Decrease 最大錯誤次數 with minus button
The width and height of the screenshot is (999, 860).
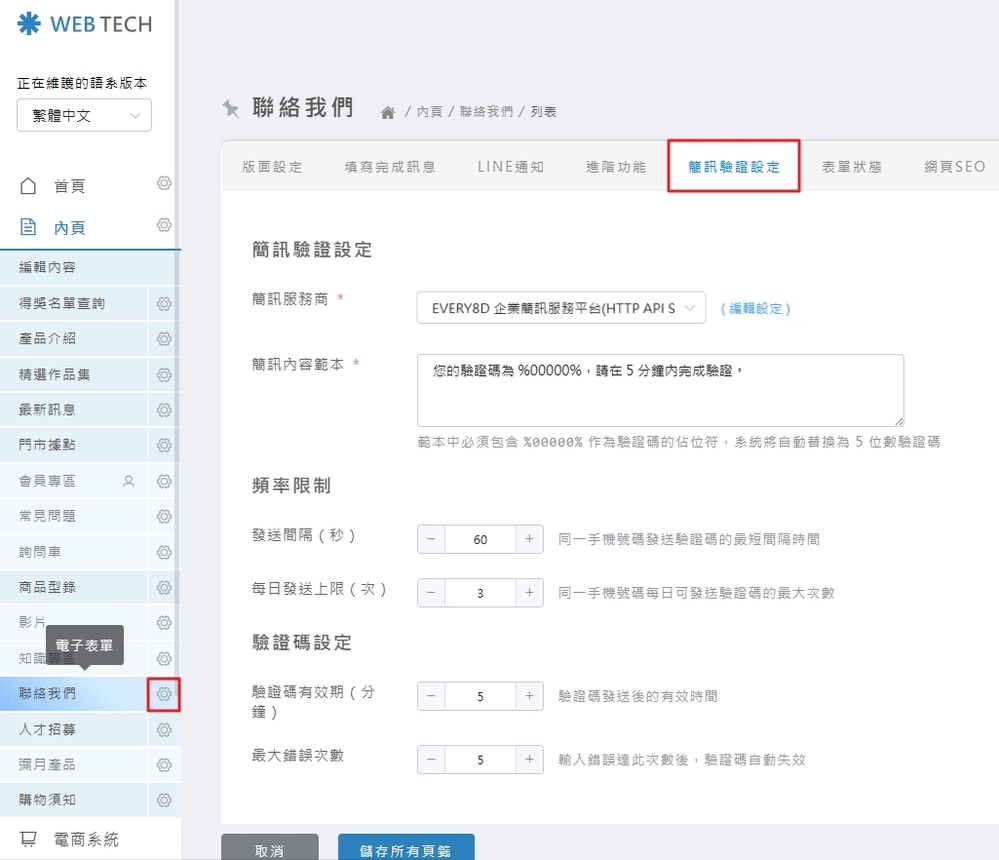pos(431,759)
